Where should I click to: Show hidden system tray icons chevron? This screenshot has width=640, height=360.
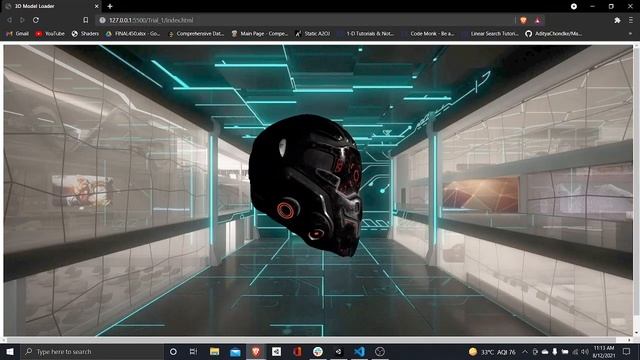(525, 351)
